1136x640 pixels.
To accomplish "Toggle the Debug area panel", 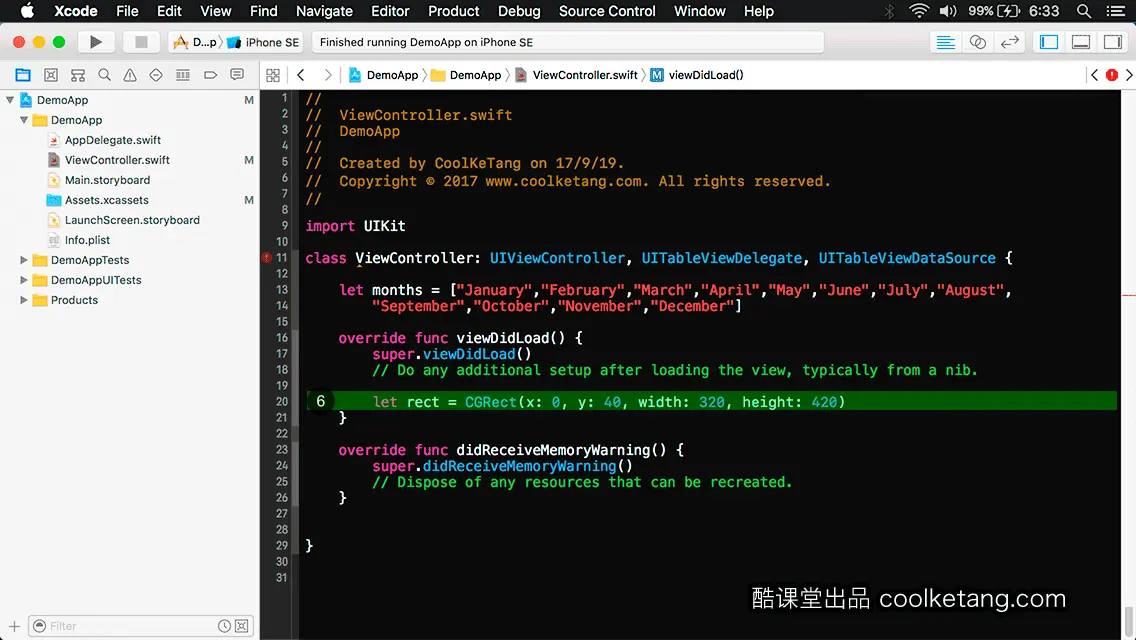I will 1080,42.
